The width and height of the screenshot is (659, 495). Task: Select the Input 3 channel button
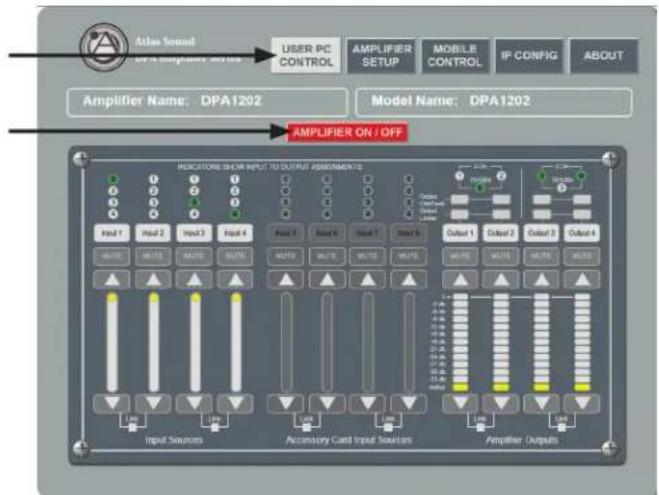(x=194, y=233)
